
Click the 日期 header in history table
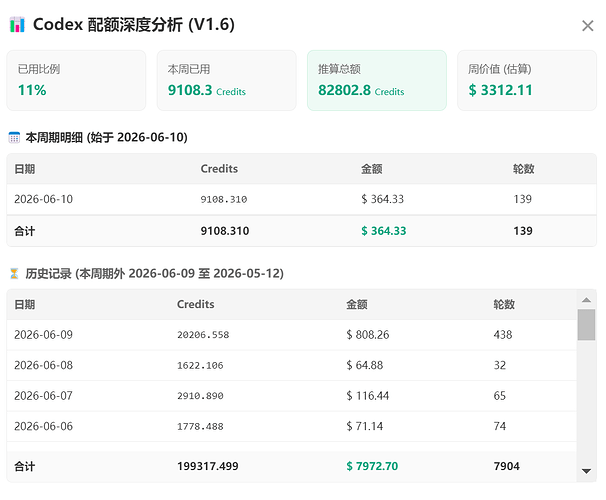pos(25,304)
